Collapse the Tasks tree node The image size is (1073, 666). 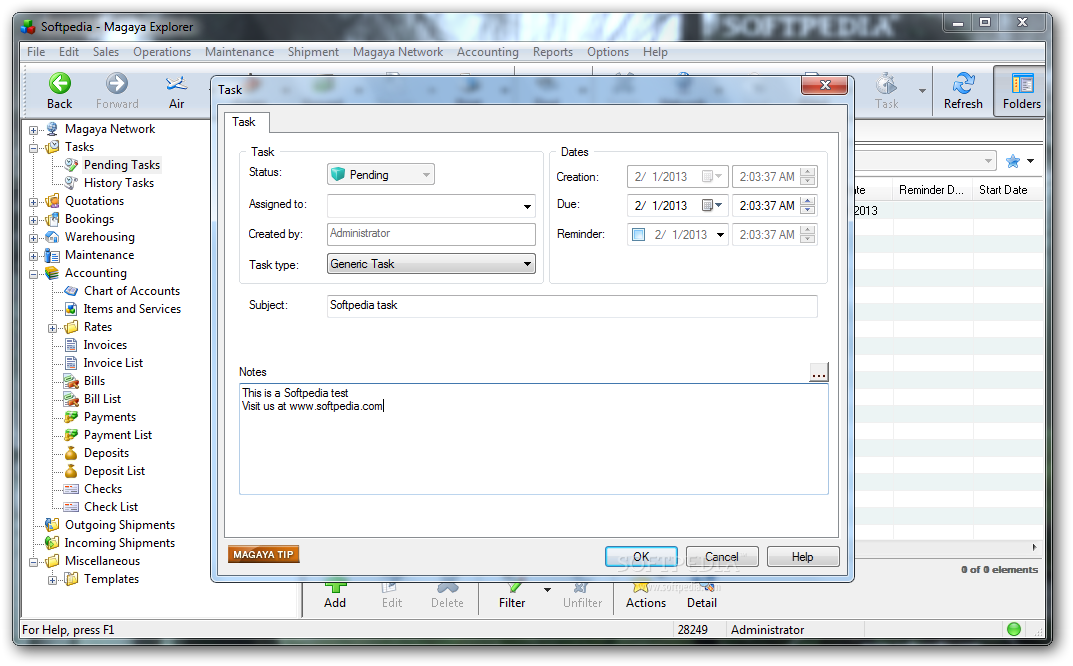coord(33,148)
